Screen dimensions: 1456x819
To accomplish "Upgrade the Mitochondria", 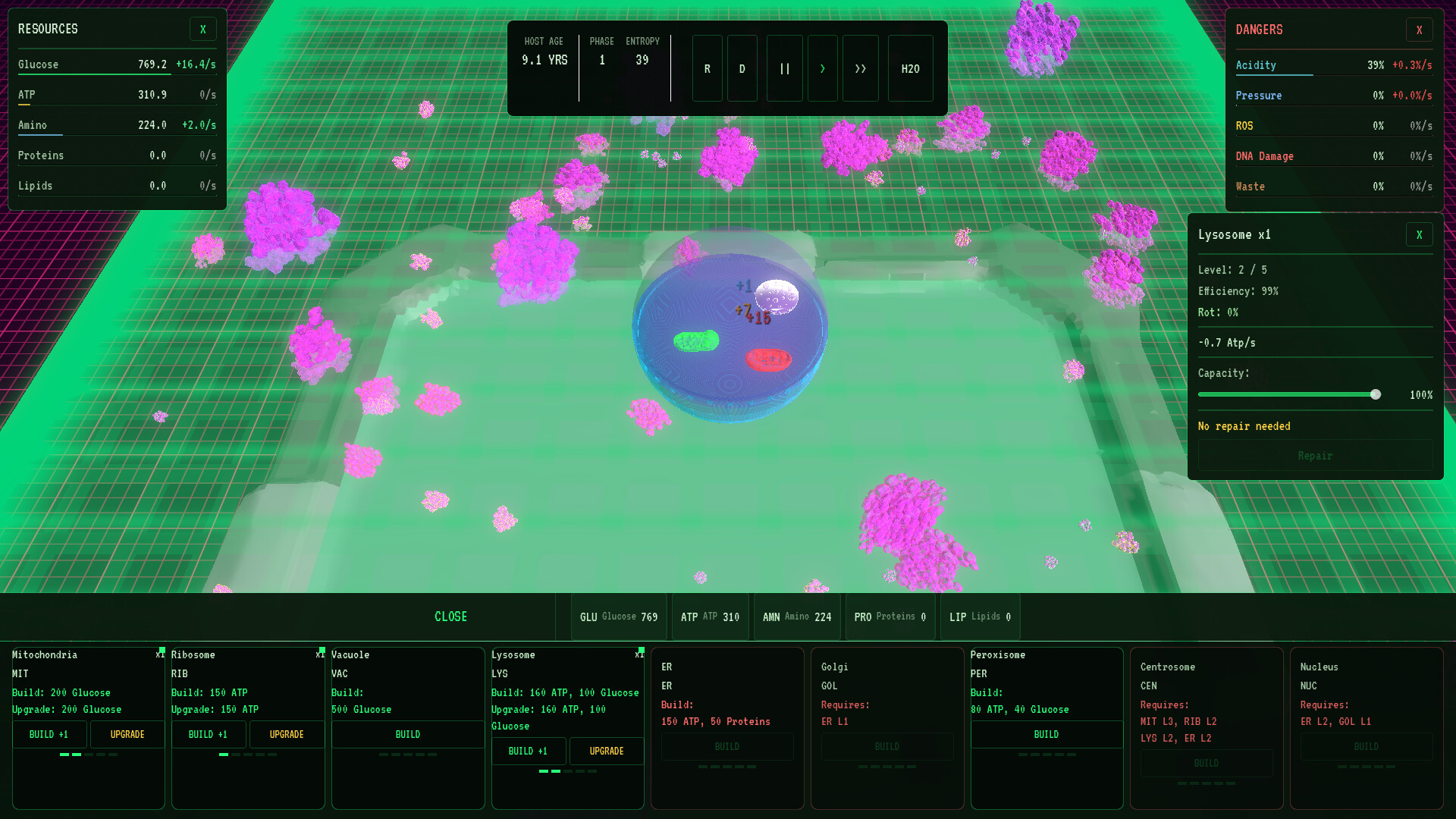I will point(127,734).
